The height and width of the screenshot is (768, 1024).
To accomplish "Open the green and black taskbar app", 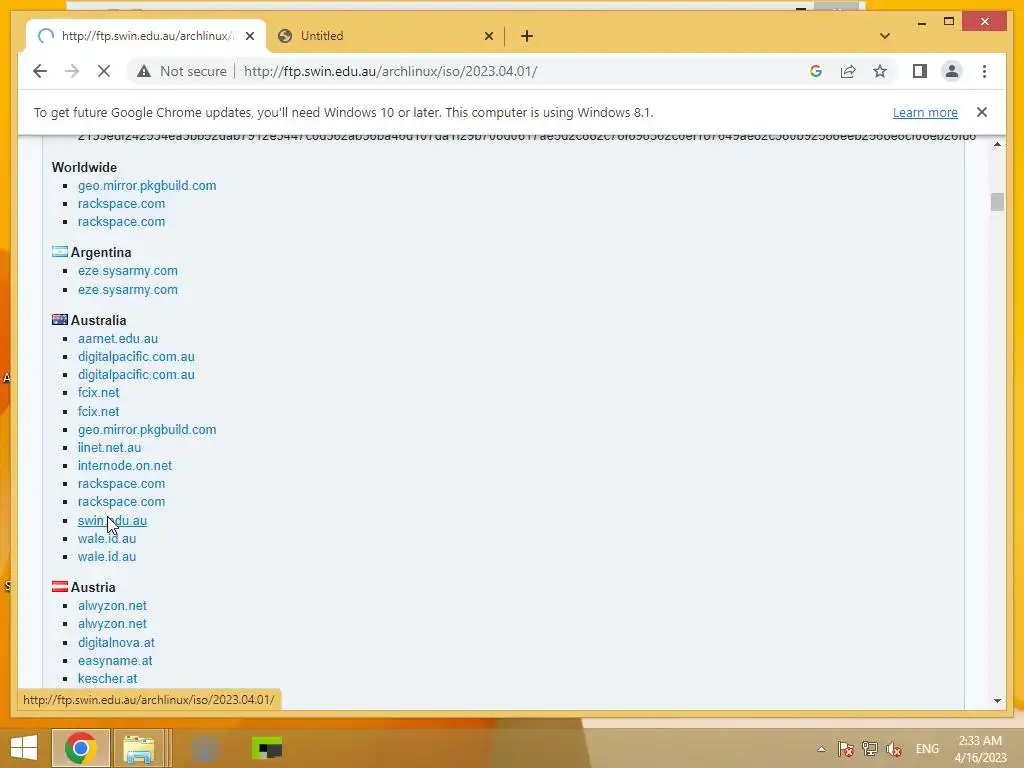I will (x=266, y=748).
